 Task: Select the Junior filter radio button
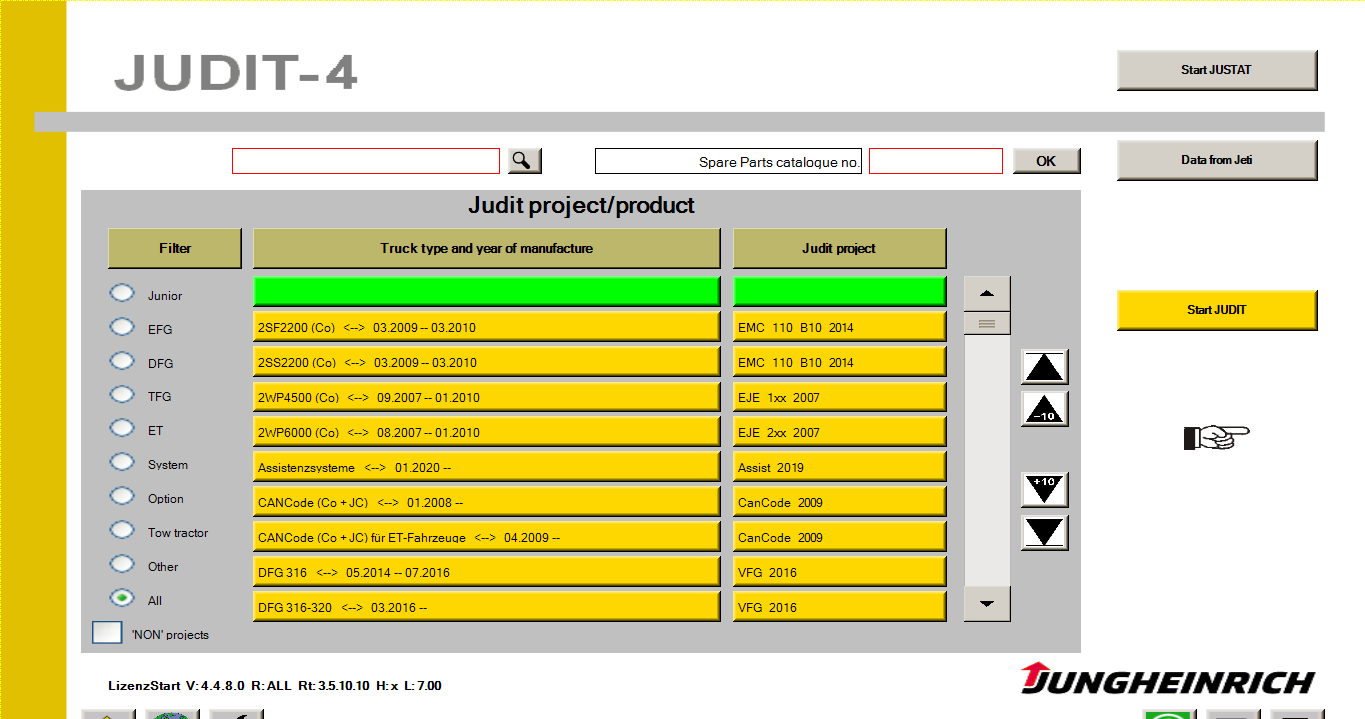[122, 293]
